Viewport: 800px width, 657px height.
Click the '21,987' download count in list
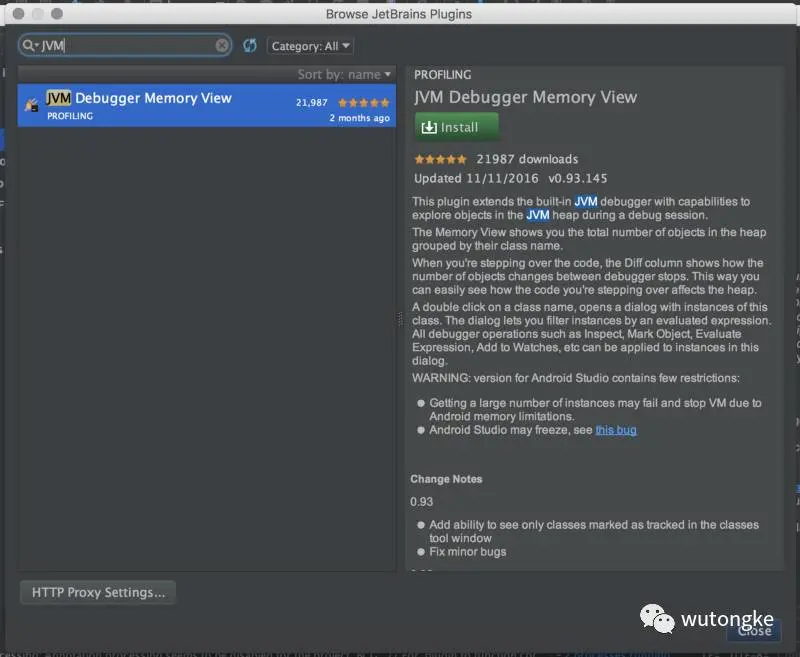(x=312, y=103)
